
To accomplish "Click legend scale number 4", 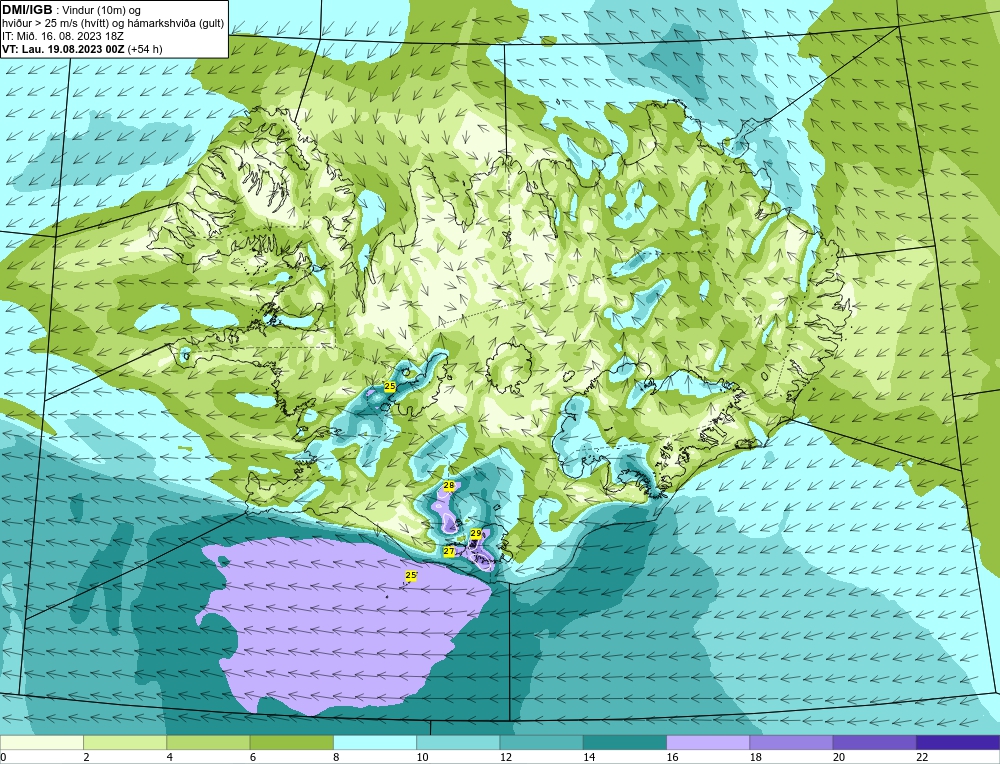I will click(x=170, y=758).
